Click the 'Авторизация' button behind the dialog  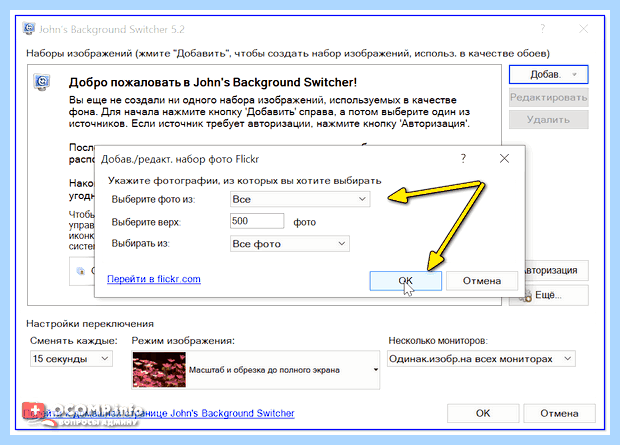(x=557, y=271)
